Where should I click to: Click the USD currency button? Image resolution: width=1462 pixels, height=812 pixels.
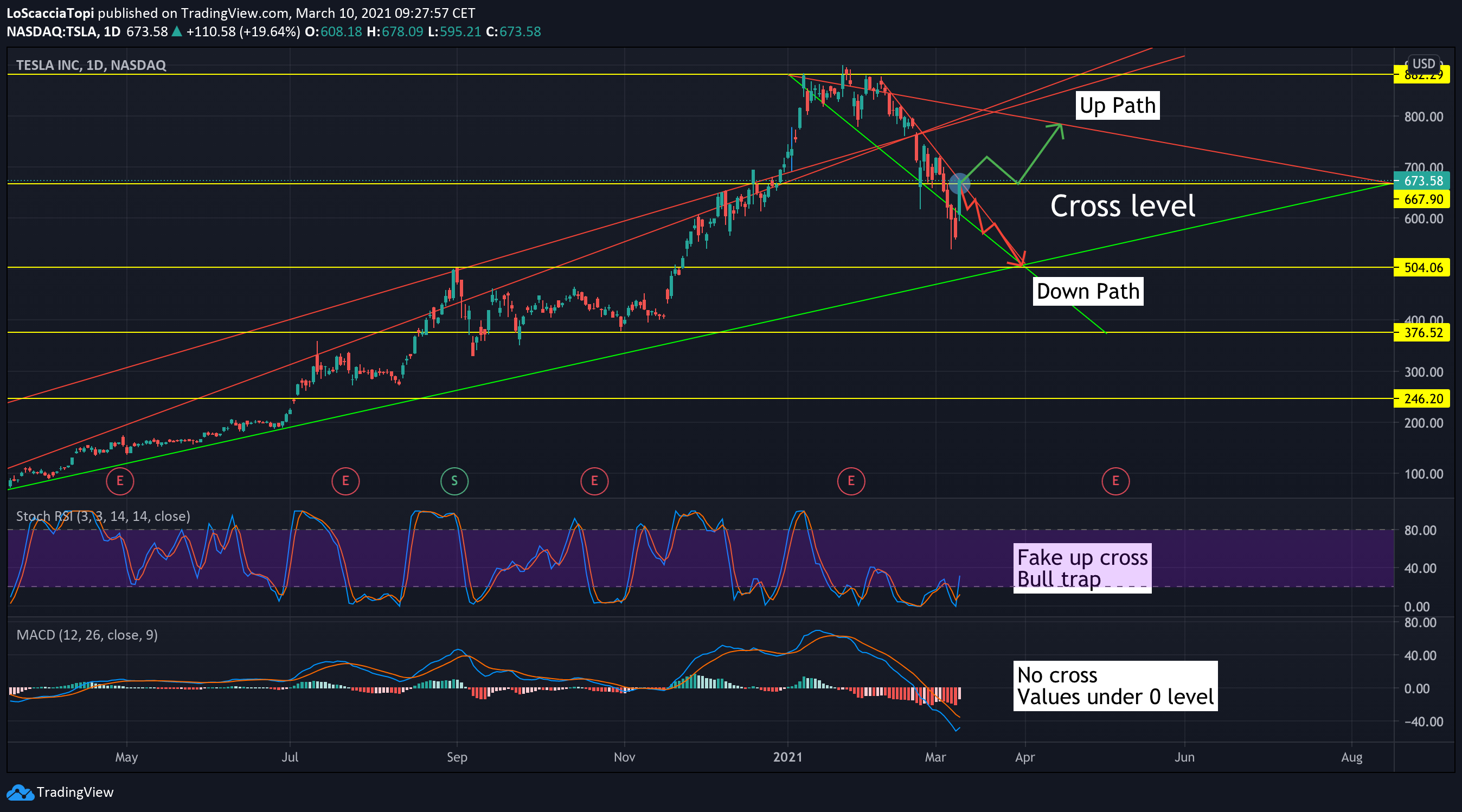click(1424, 63)
